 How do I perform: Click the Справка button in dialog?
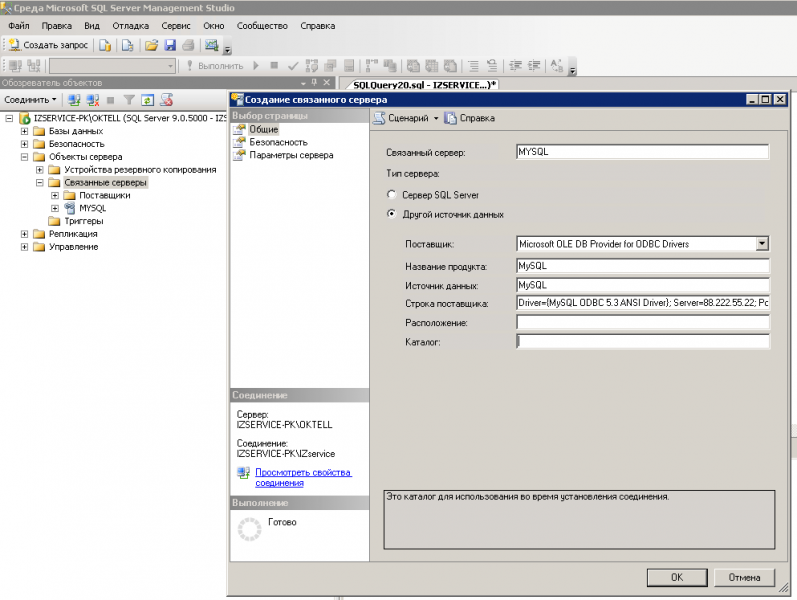[x=470, y=118]
